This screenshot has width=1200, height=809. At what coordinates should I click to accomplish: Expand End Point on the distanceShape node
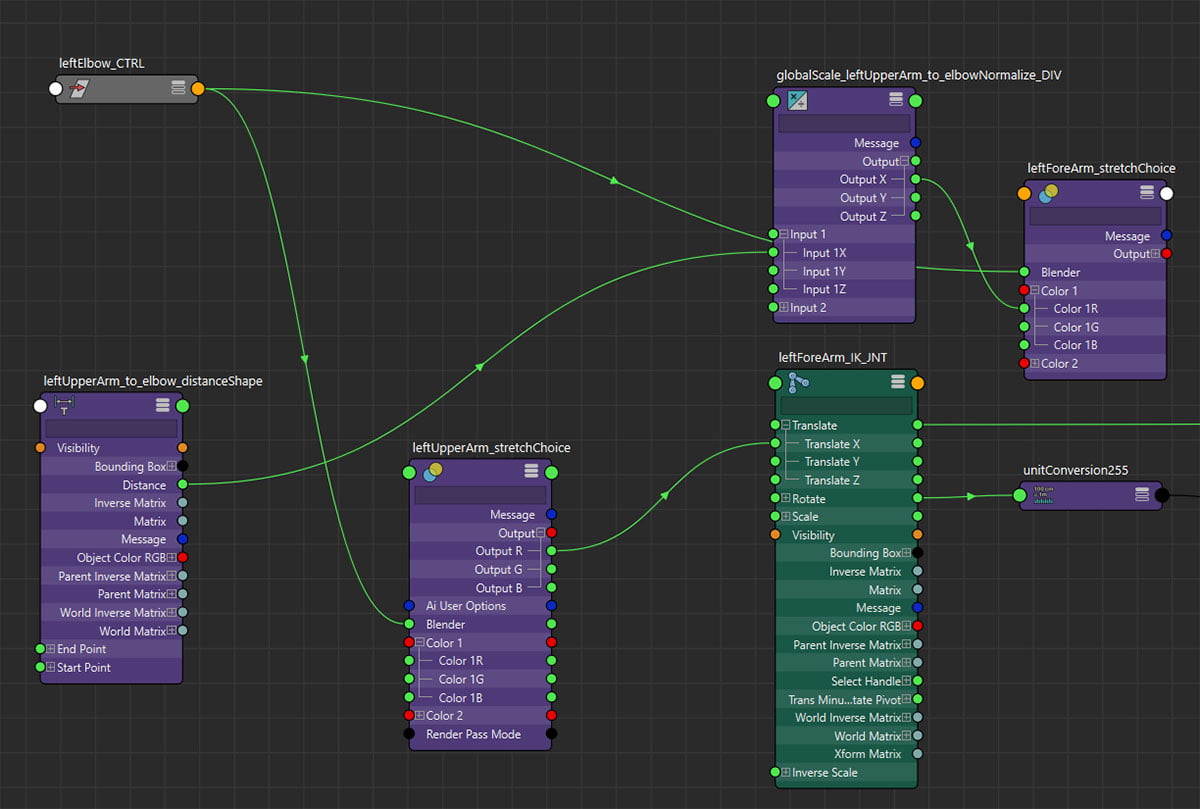(x=52, y=648)
